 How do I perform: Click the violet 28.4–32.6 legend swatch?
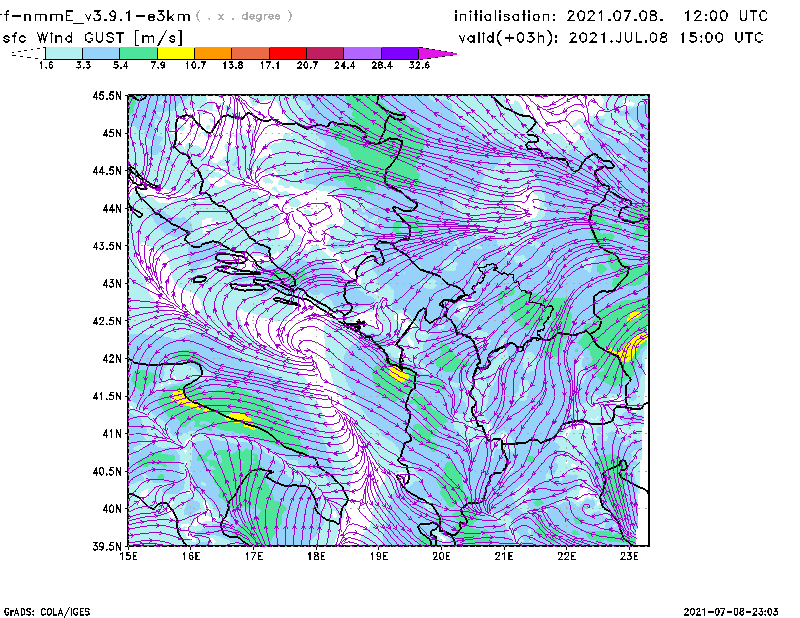tap(399, 53)
